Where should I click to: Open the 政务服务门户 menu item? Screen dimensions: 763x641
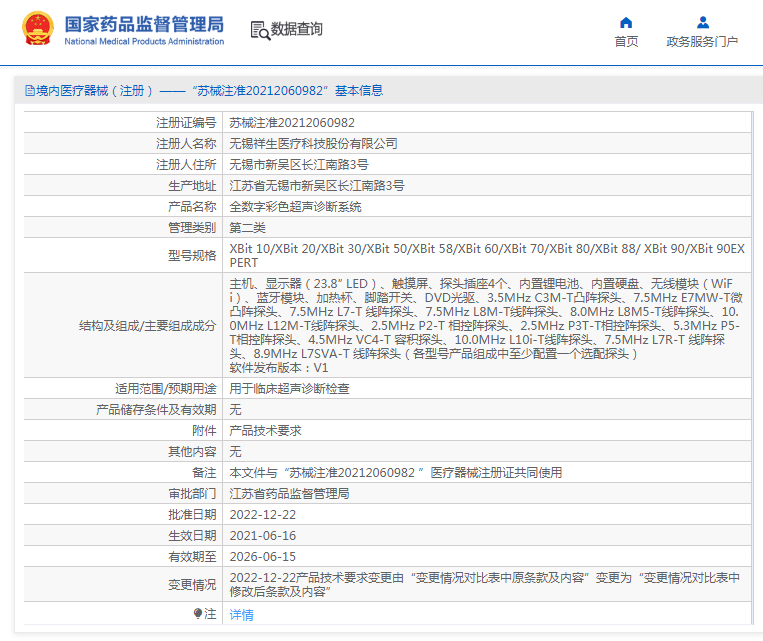pyautogui.click(x=702, y=42)
